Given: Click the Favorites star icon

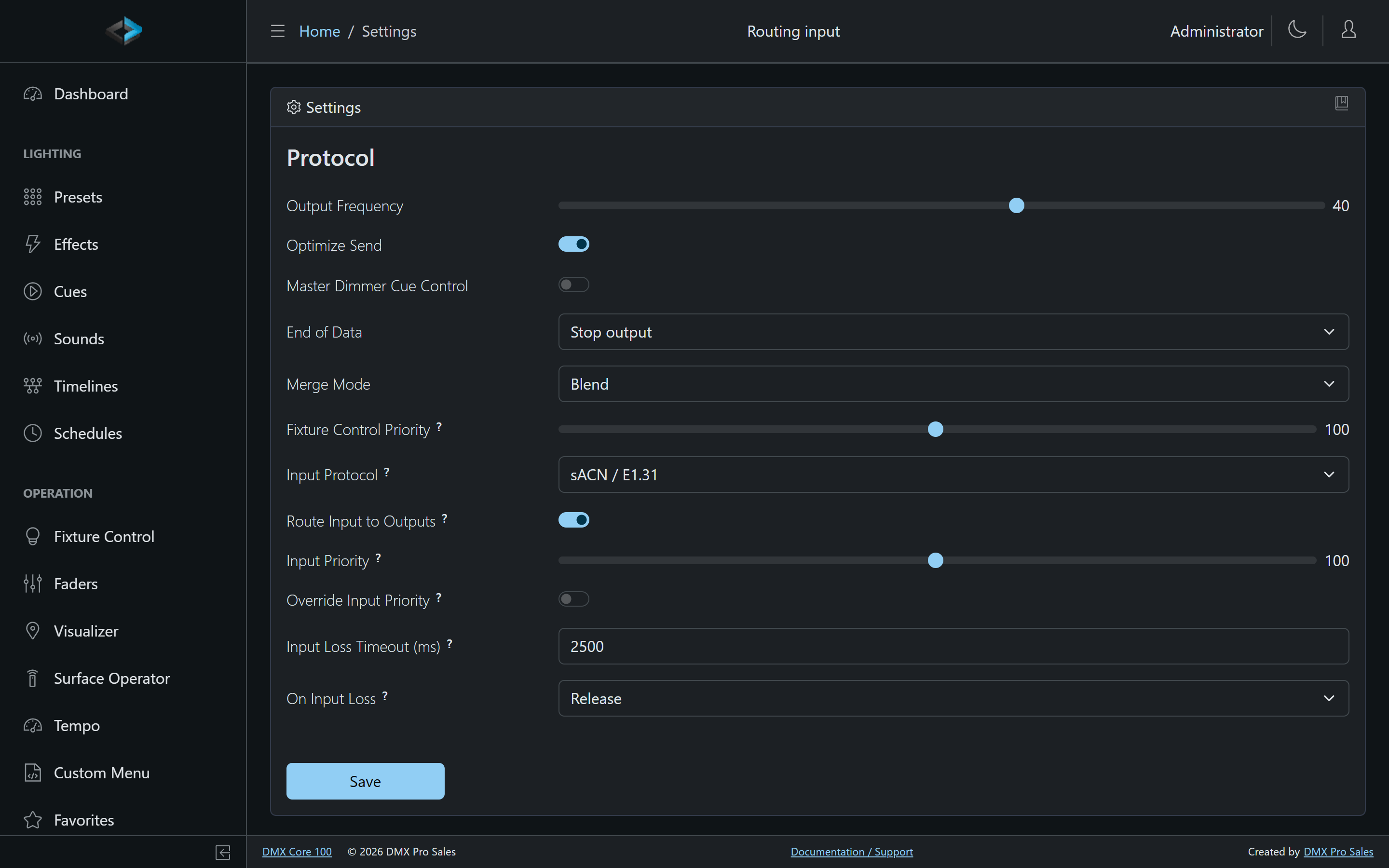Looking at the screenshot, I should click(33, 820).
